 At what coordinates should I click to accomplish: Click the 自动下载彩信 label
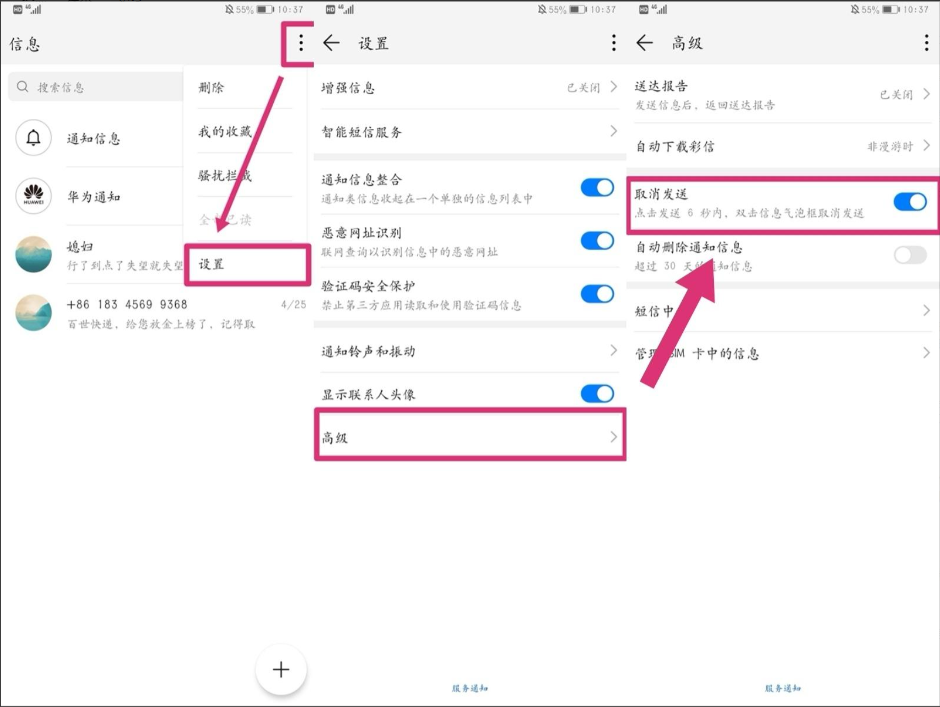click(675, 146)
